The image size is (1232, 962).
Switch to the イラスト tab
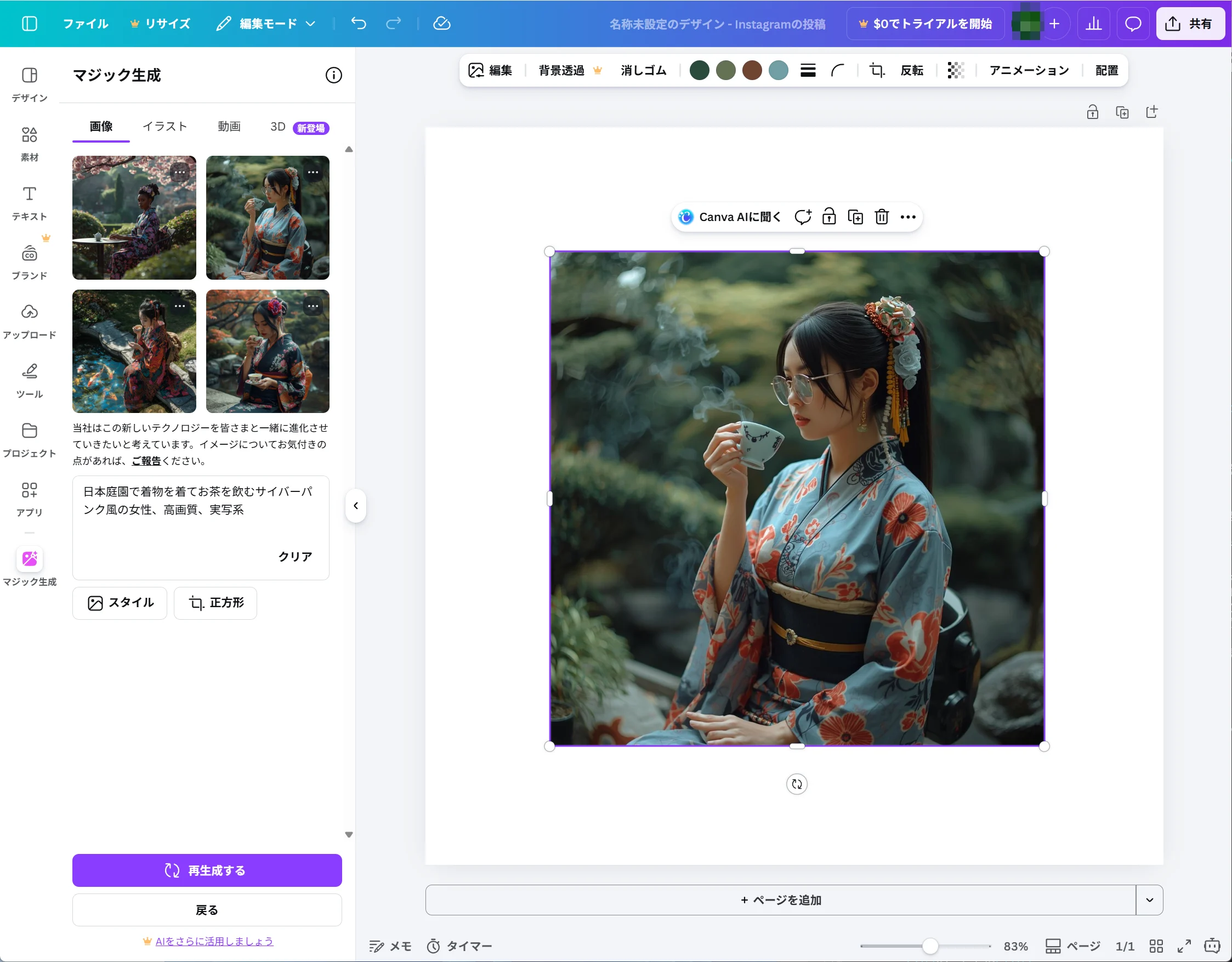[164, 126]
